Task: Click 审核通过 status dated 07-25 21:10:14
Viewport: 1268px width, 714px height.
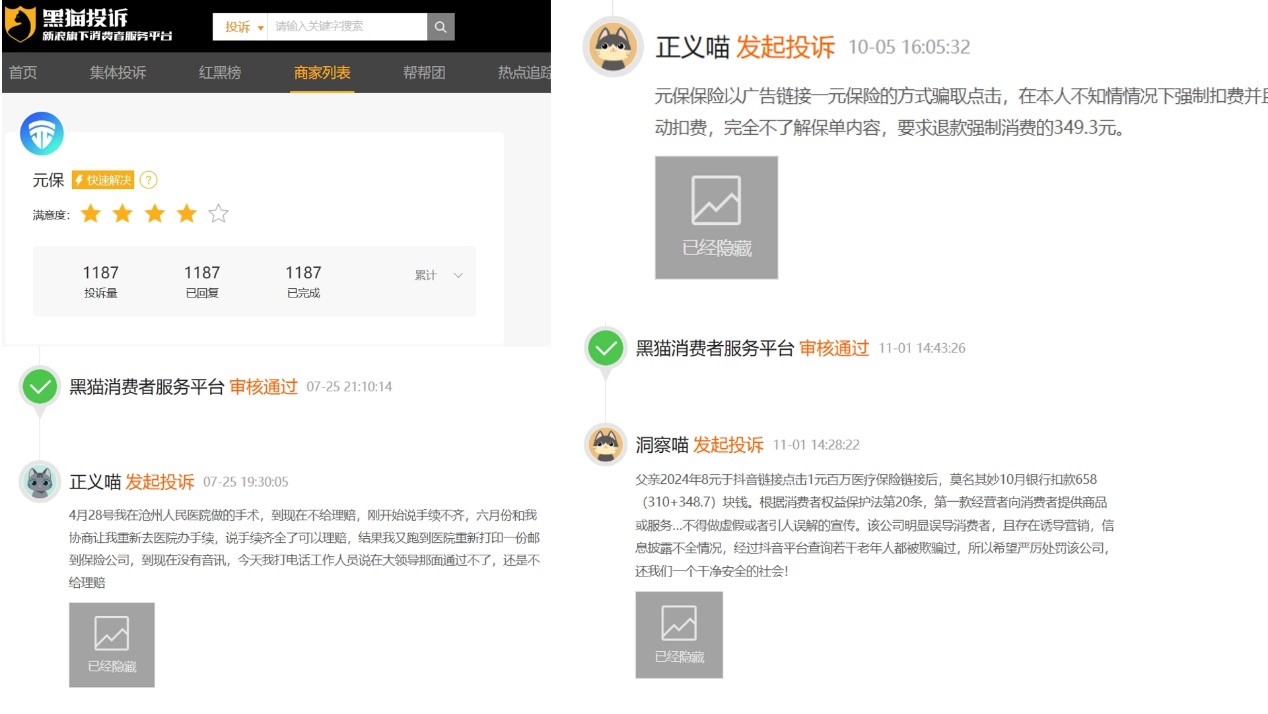Action: (x=264, y=387)
